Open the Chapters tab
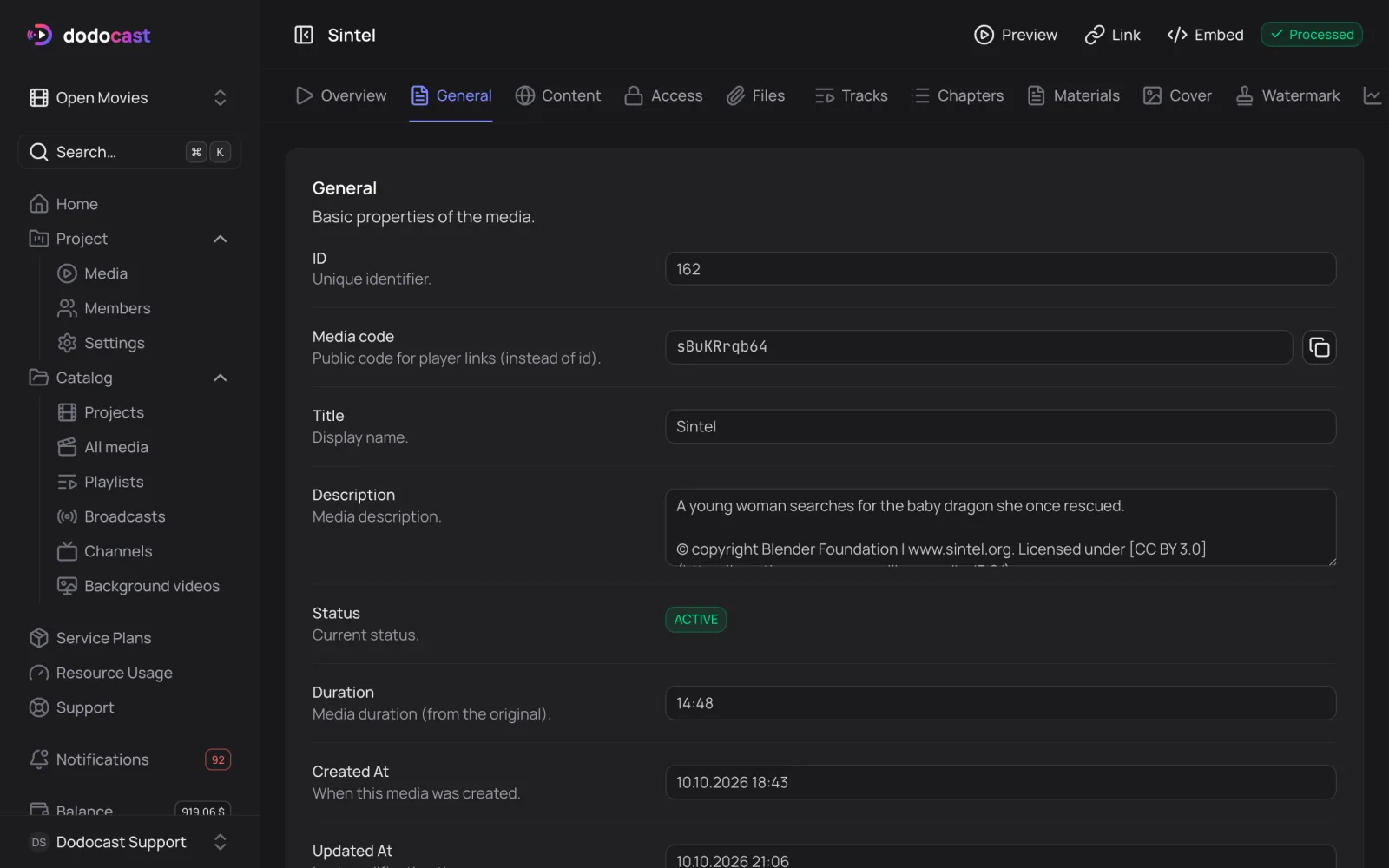 (958, 95)
